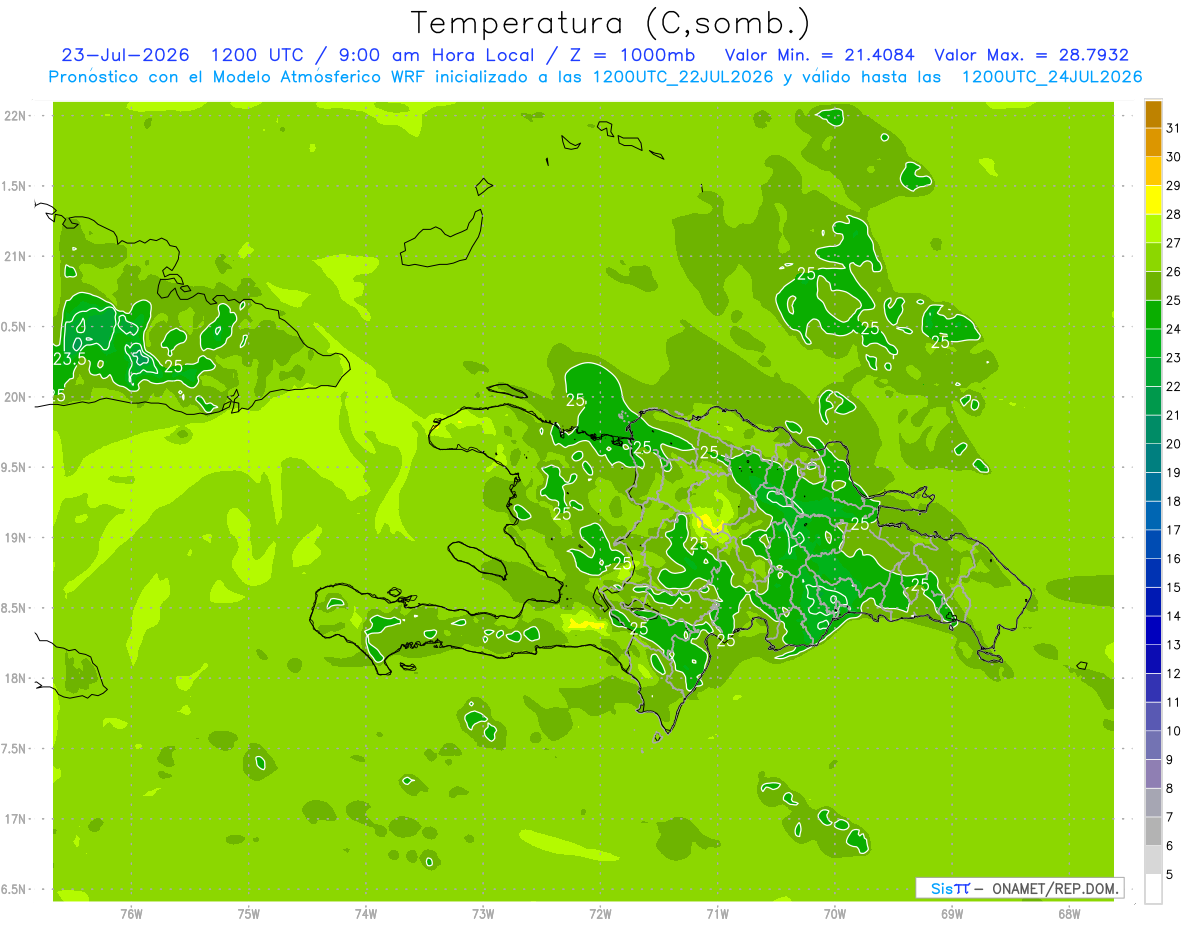Click the "1200UTC_24JUL2026" valid-until time
Image resolution: width=1200 pixels, height=927 pixels.
[x=1052, y=77]
